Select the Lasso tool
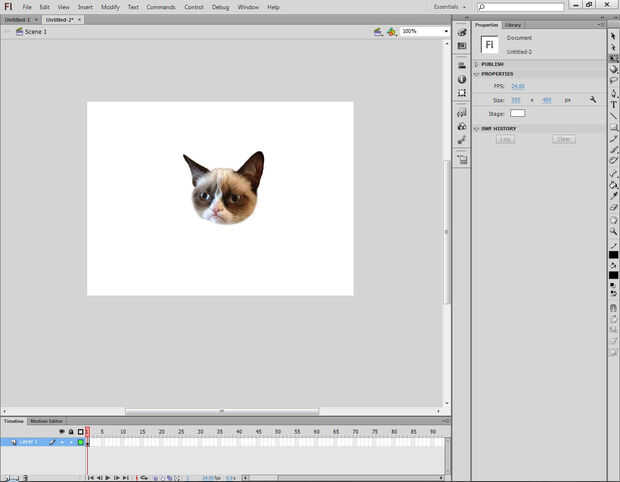This screenshot has height=482, width=620. [613, 80]
